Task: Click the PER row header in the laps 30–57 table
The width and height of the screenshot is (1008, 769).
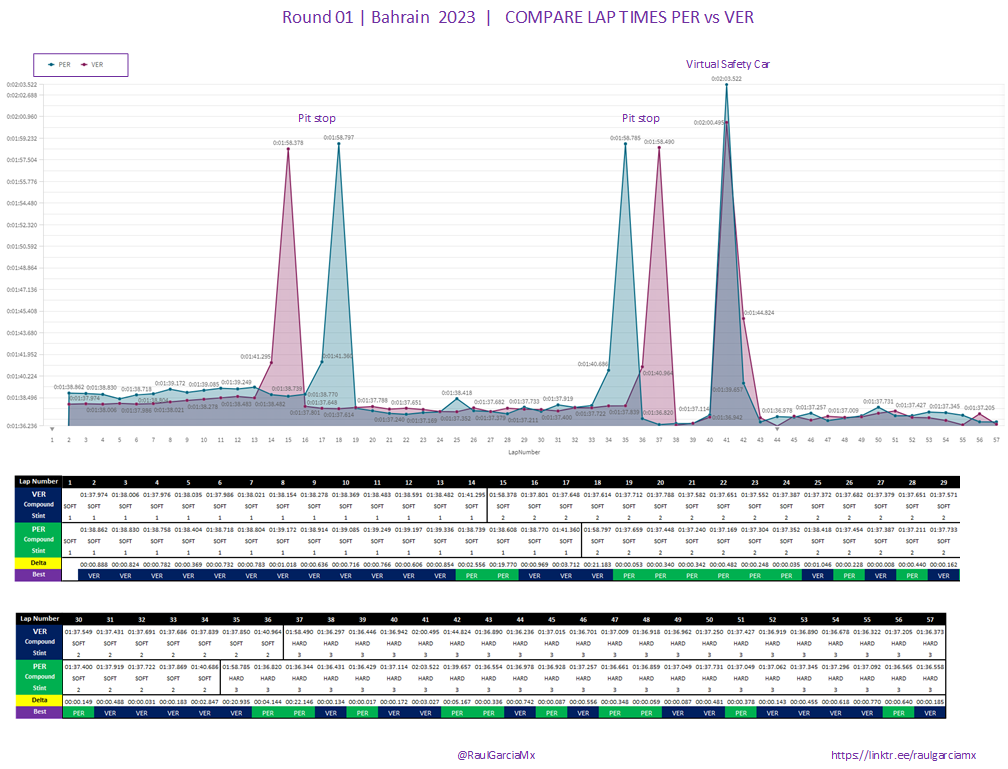Action: [x=40, y=667]
